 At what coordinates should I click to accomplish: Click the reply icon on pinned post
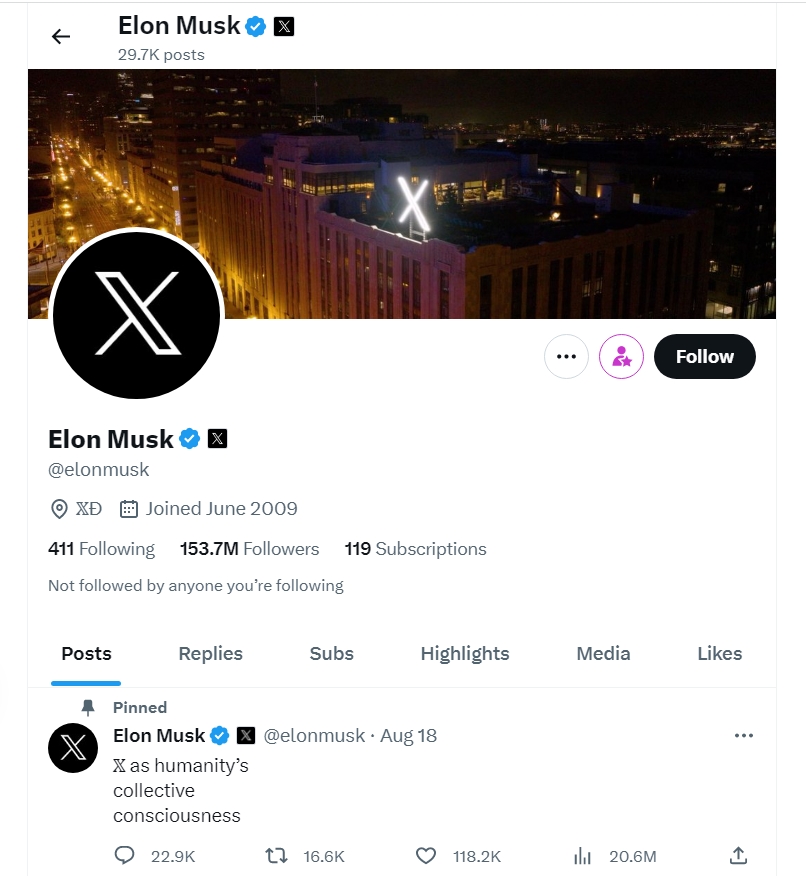pos(125,856)
